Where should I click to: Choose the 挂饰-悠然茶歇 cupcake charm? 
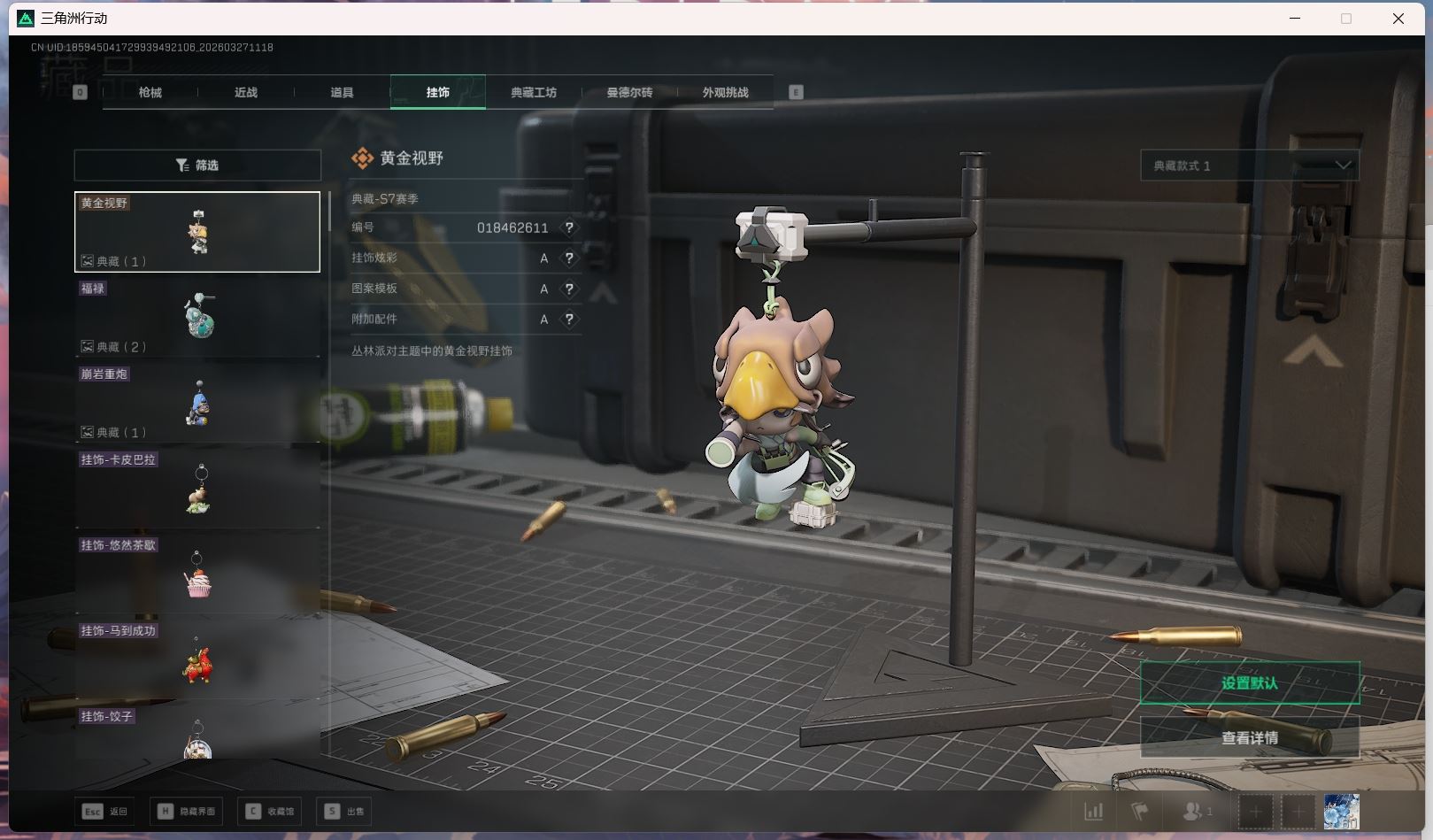coord(197,574)
